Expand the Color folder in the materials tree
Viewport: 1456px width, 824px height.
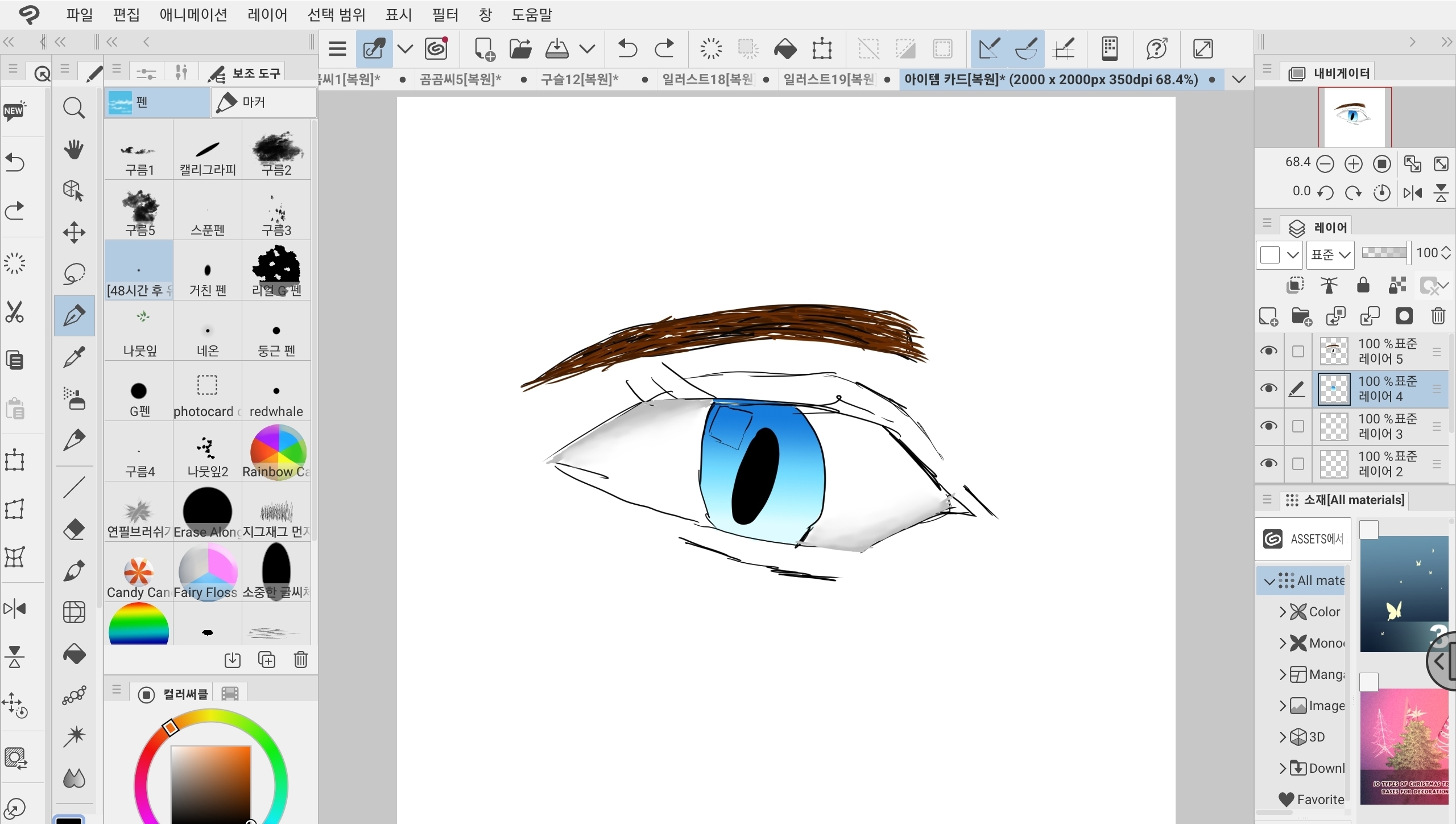coord(1283,612)
